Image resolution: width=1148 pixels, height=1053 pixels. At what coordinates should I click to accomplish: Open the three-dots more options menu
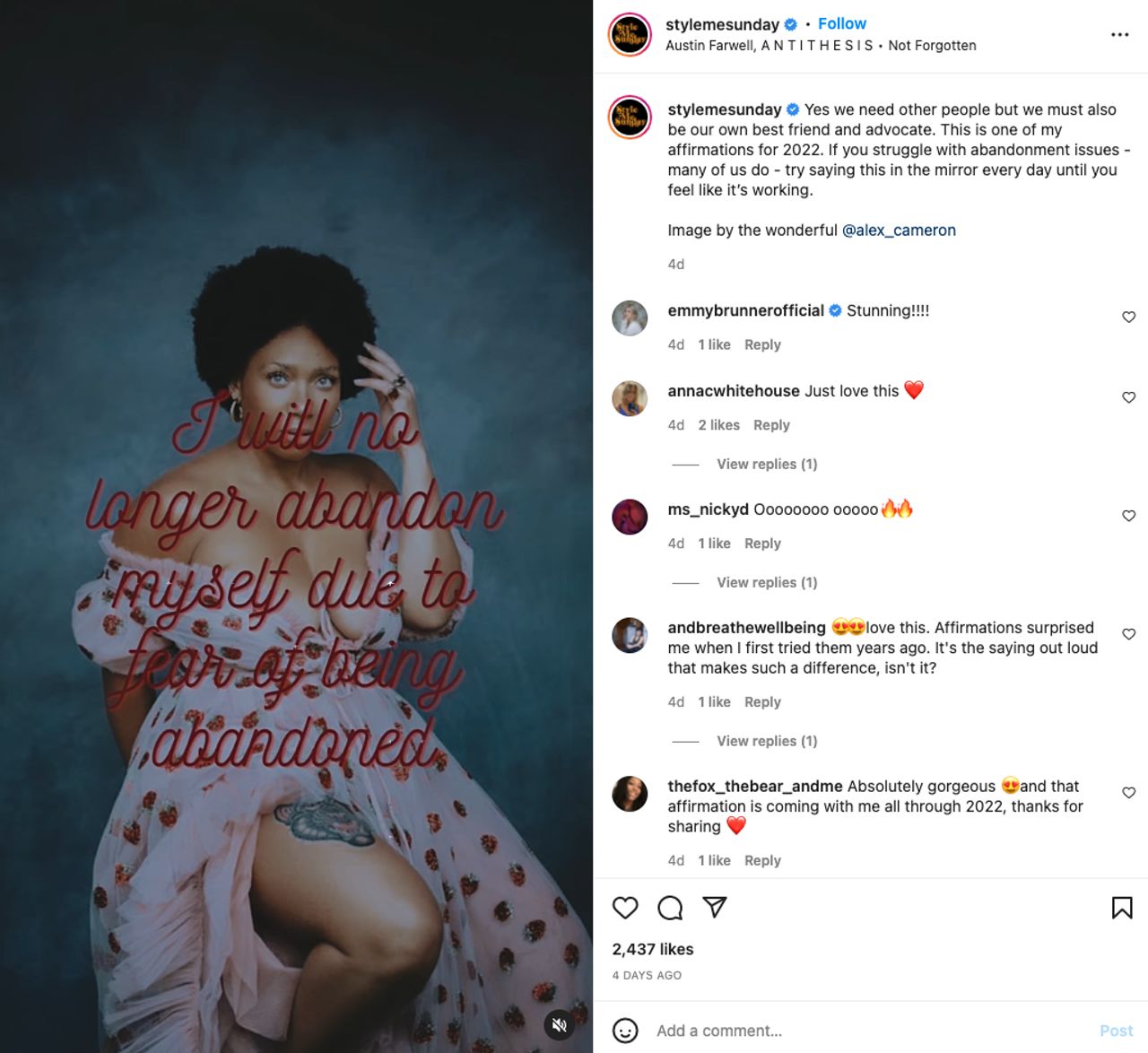(x=1120, y=35)
